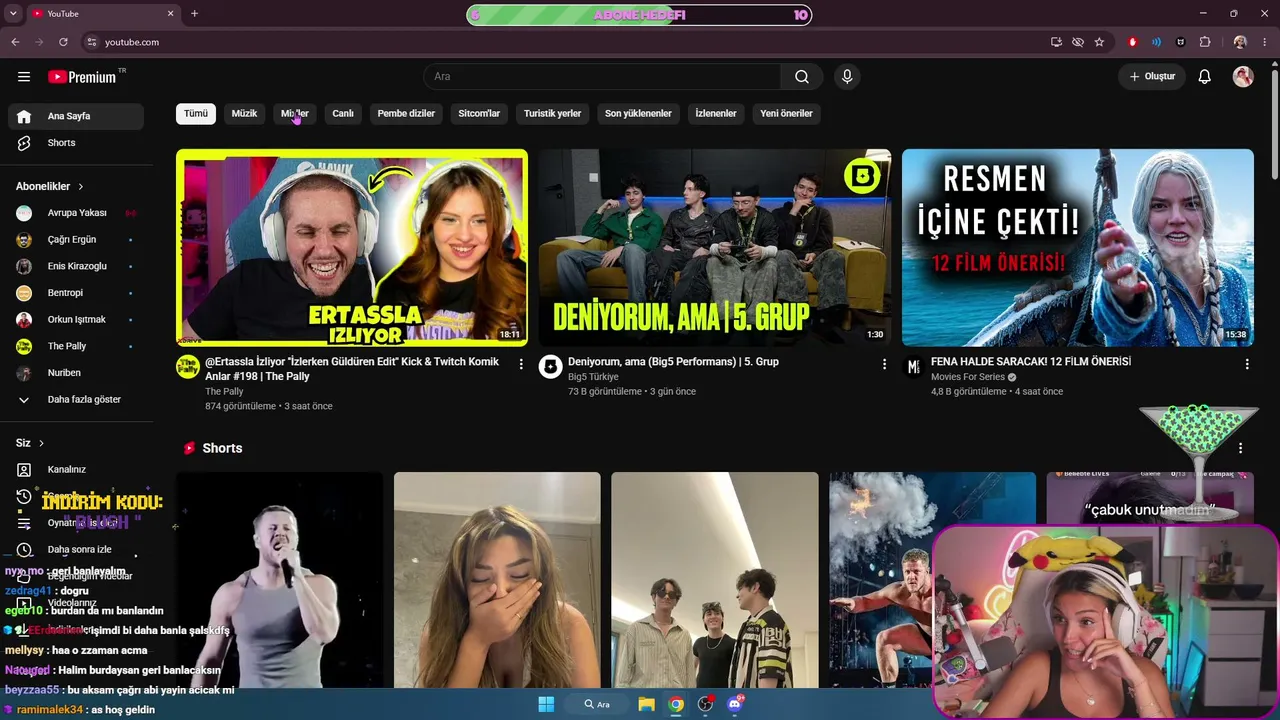The image size is (1280, 720).
Task: Expand the Abonelikler section chevron
Action: coord(81,187)
